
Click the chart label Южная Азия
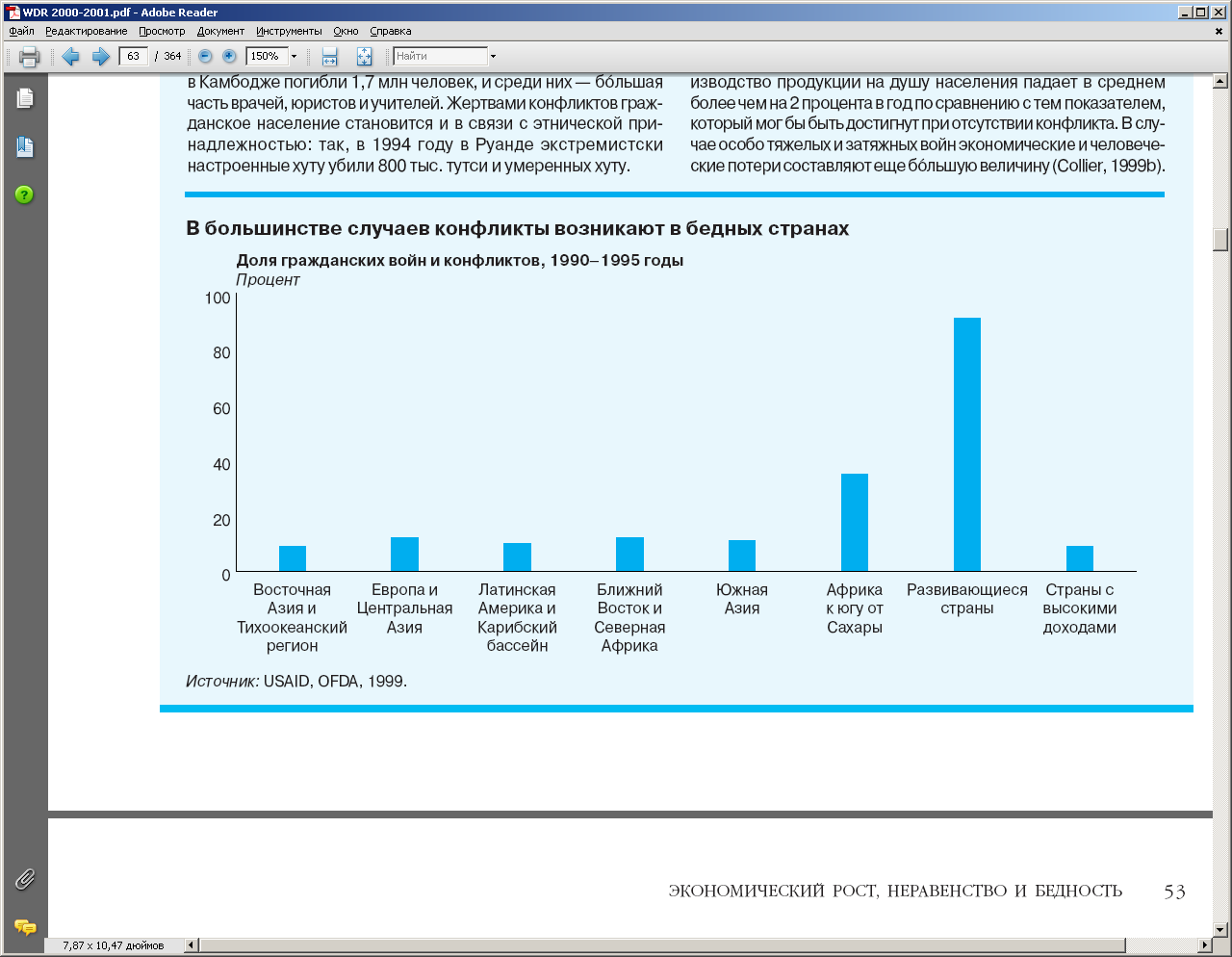[x=742, y=599]
